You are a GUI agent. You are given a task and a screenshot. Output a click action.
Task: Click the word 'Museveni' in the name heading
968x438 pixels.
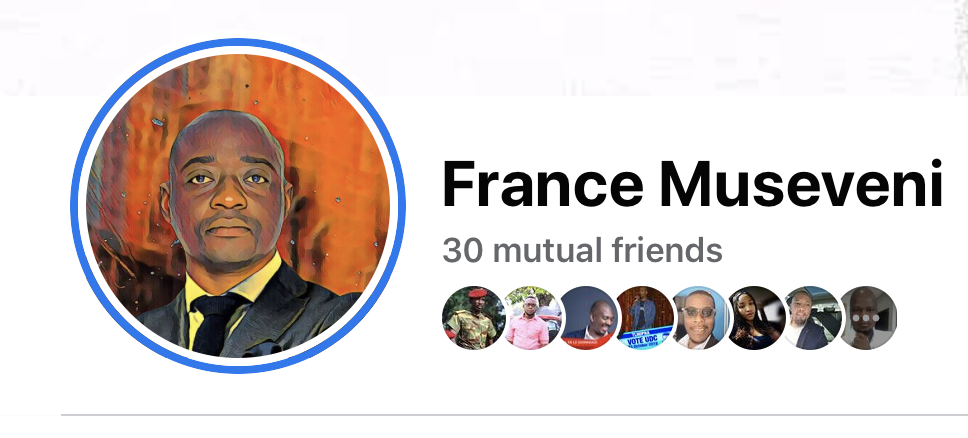click(801, 184)
